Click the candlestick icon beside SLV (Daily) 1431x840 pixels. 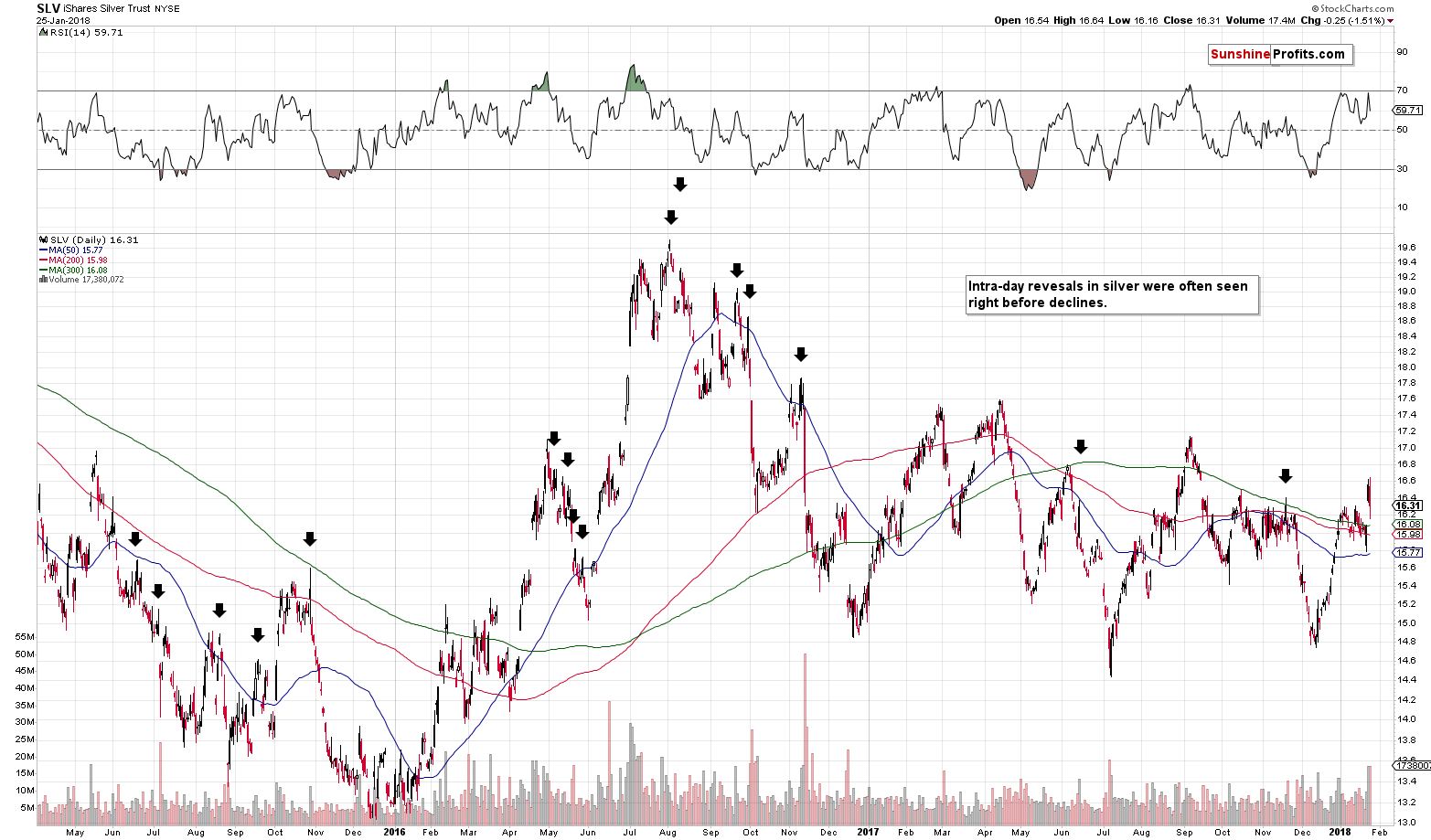coord(42,239)
